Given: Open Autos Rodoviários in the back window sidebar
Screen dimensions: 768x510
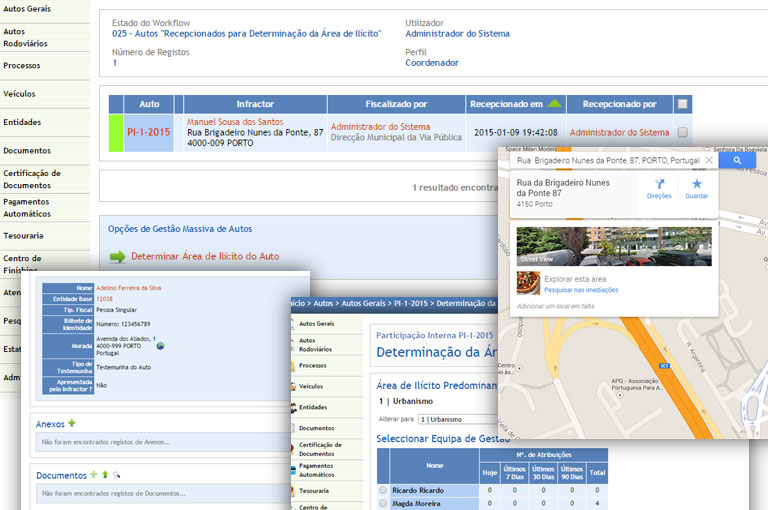Looking at the screenshot, I should click(x=25, y=37).
